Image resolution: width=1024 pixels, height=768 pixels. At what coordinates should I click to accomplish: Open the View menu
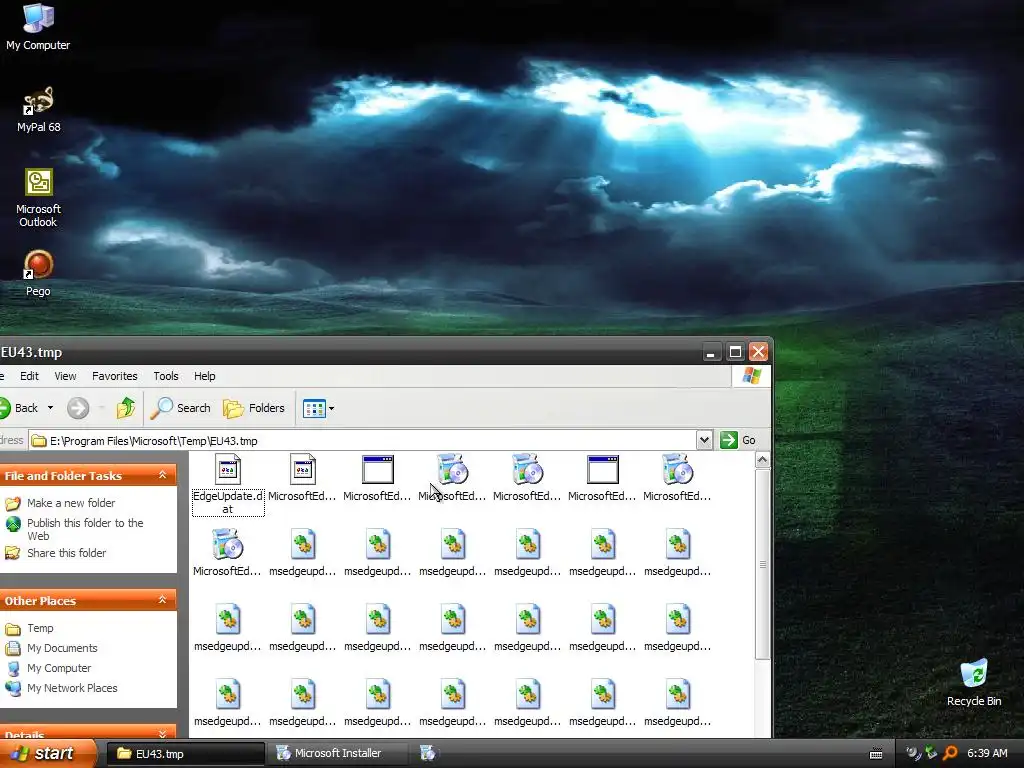[x=65, y=376]
